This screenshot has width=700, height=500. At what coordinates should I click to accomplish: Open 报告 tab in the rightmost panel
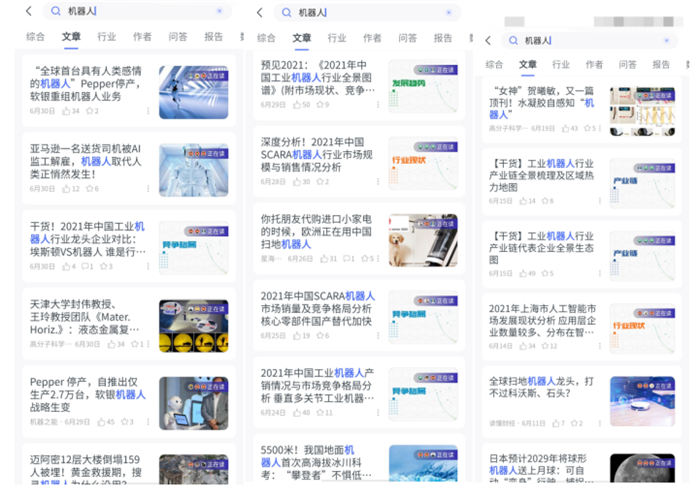pos(661,64)
